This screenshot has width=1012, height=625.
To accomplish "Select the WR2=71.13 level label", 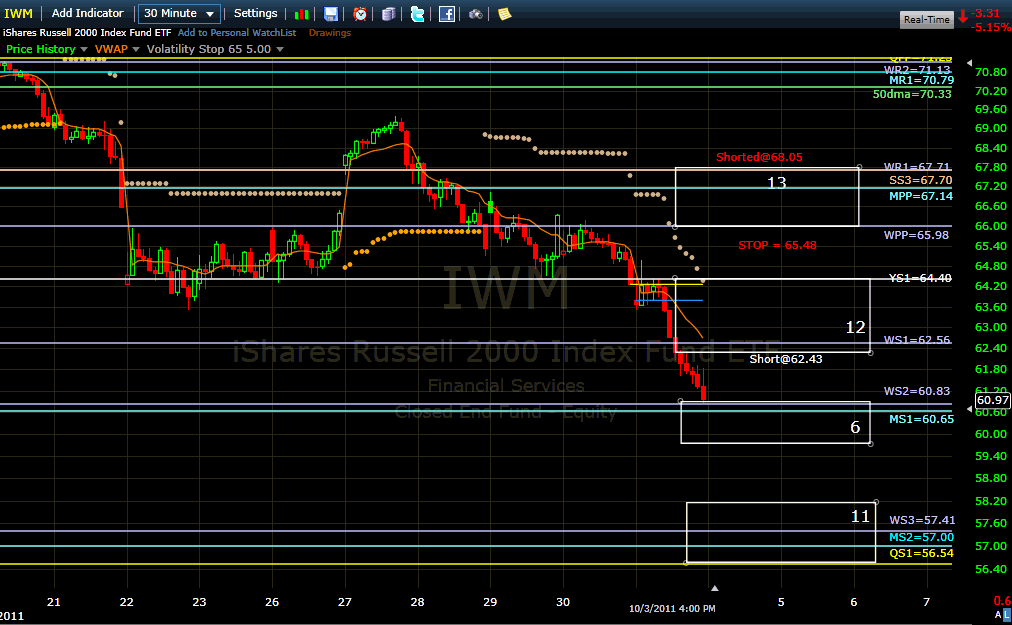I will click(x=917, y=70).
